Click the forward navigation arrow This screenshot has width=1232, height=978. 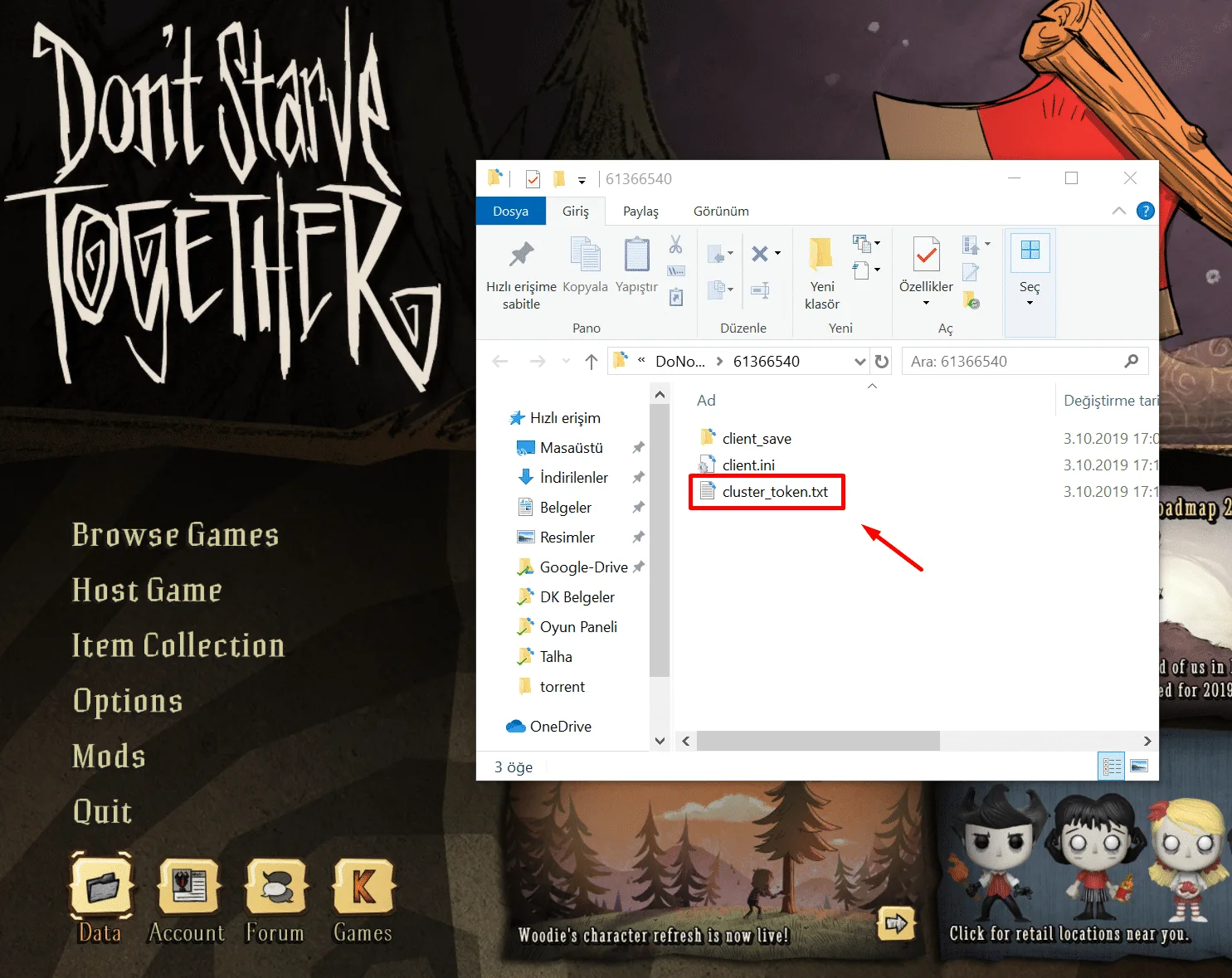point(538,361)
